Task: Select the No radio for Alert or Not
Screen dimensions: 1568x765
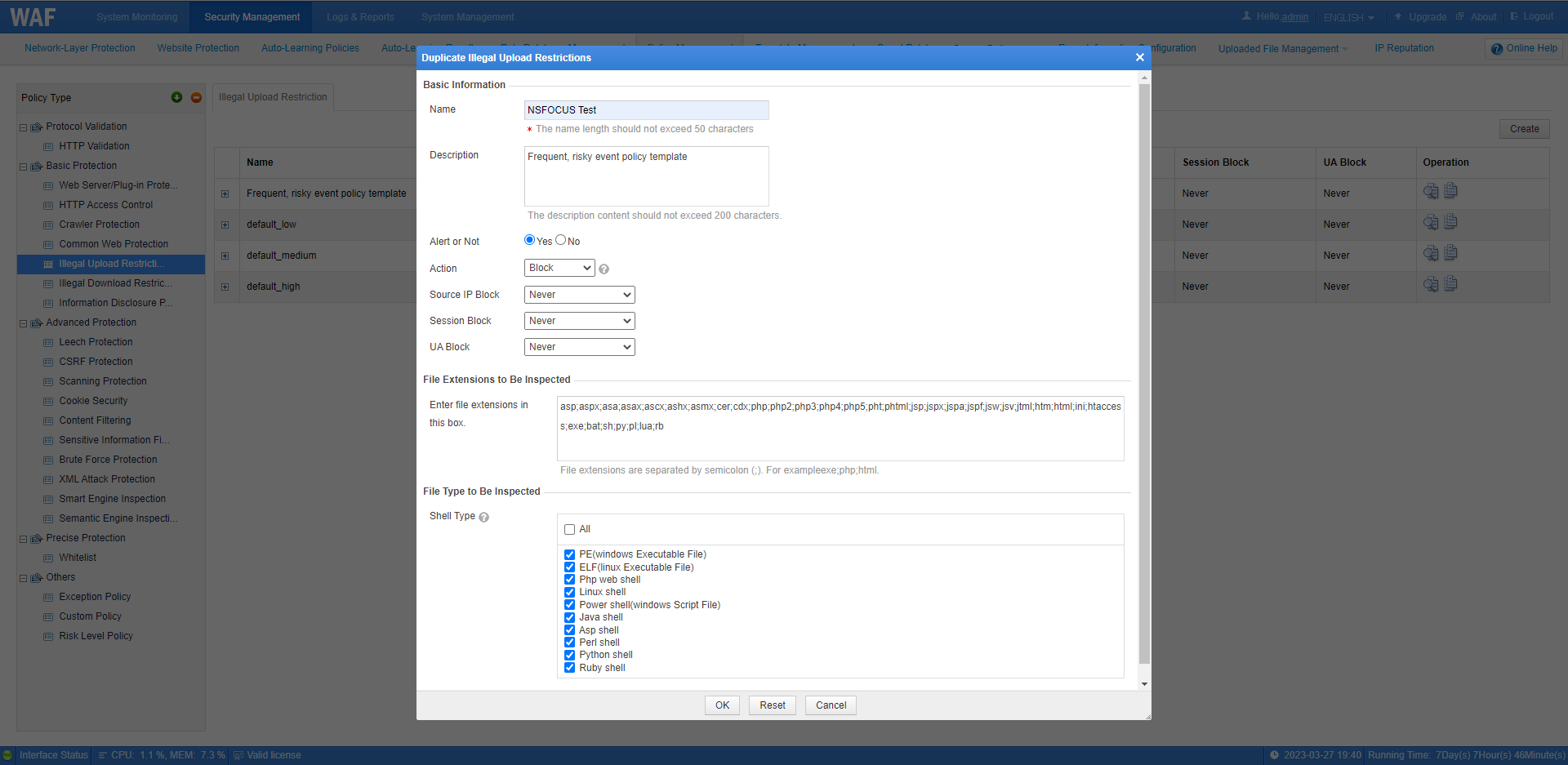Action: pos(561,240)
